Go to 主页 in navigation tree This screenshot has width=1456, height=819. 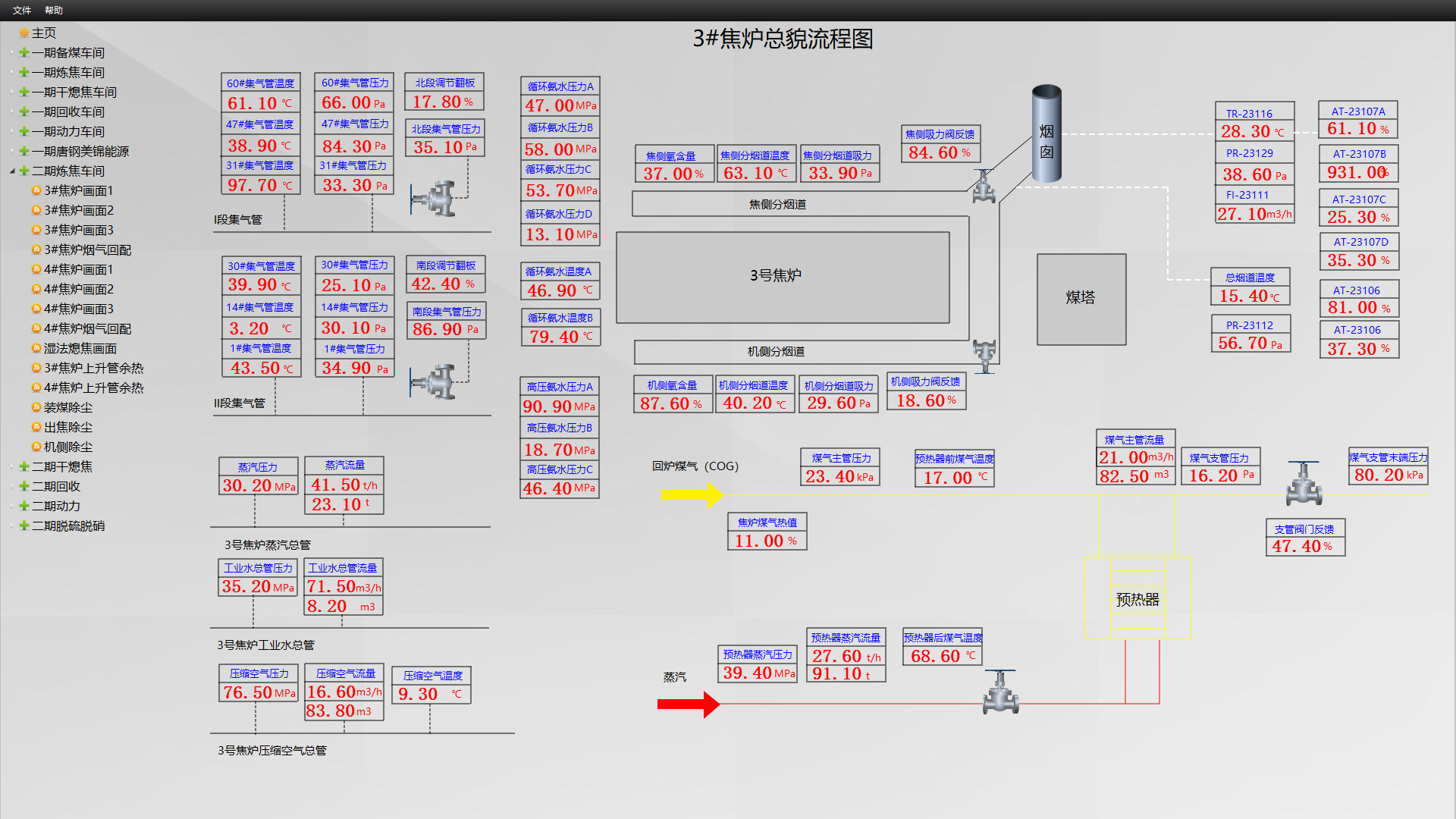point(43,33)
